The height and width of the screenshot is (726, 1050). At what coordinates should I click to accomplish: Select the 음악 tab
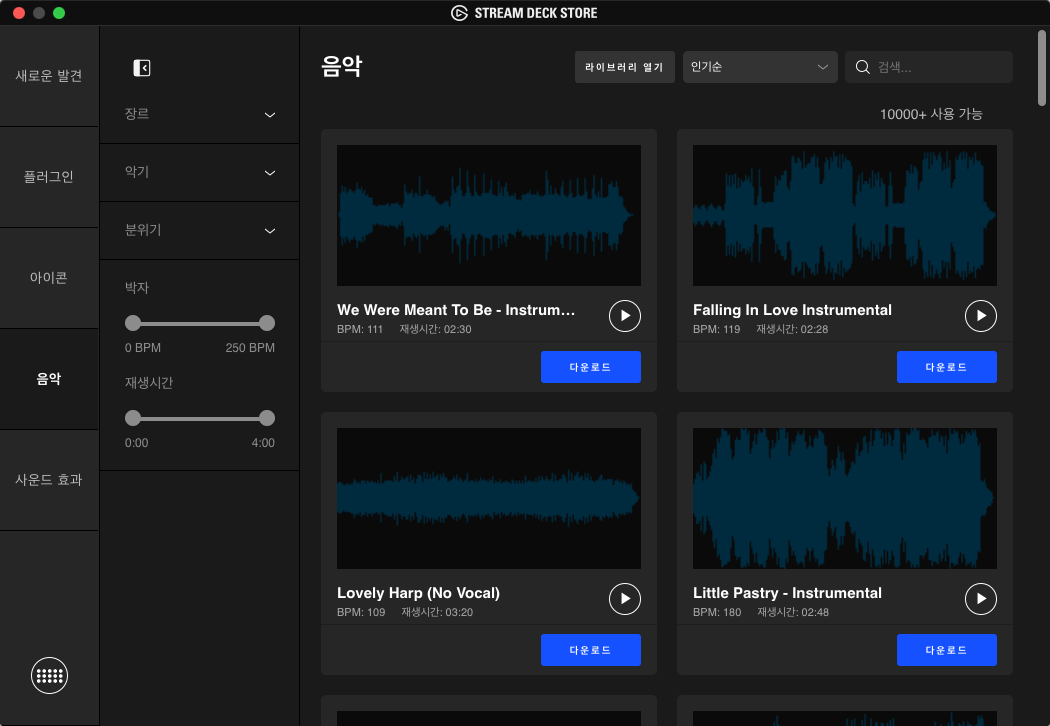(49, 379)
